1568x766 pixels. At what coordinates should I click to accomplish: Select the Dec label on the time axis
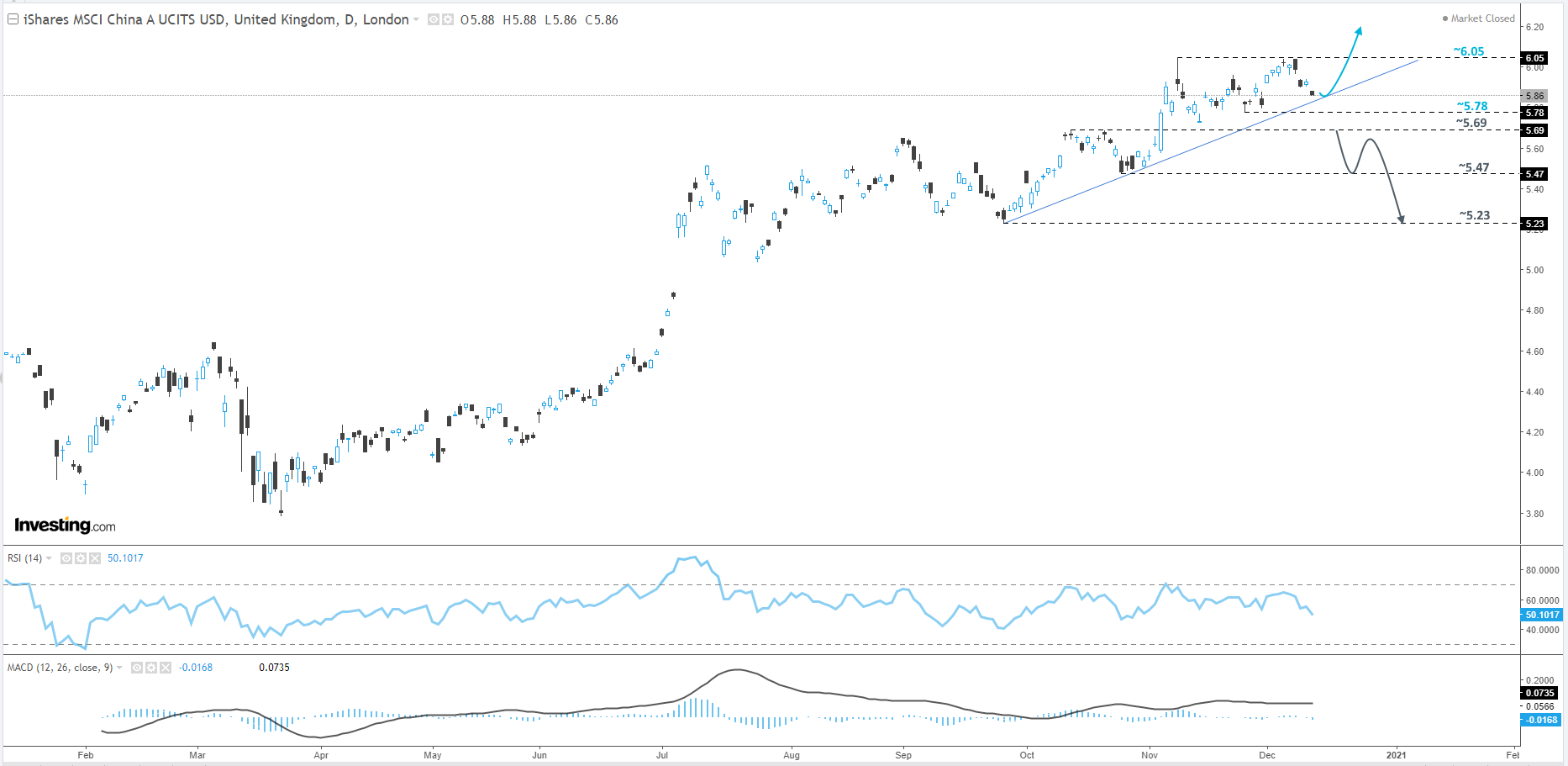pyautogui.click(x=1269, y=755)
